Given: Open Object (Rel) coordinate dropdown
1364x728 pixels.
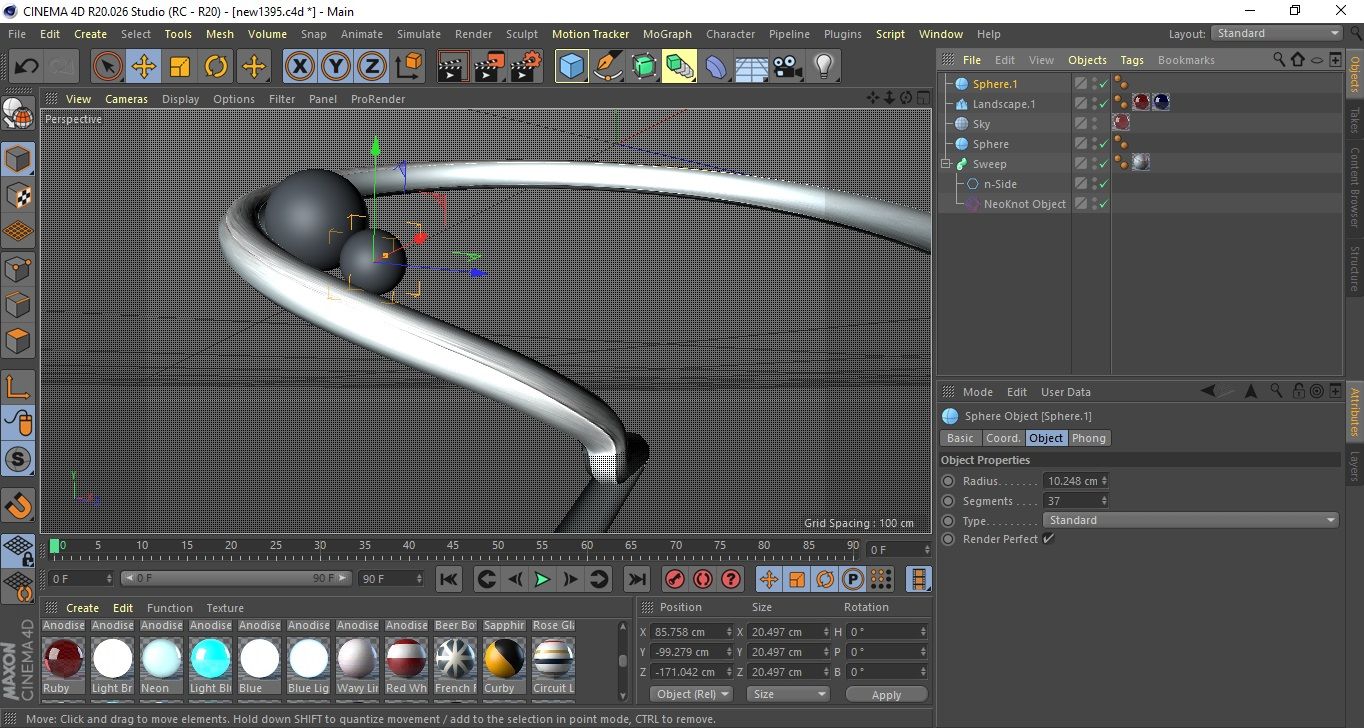Looking at the screenshot, I should [x=691, y=694].
